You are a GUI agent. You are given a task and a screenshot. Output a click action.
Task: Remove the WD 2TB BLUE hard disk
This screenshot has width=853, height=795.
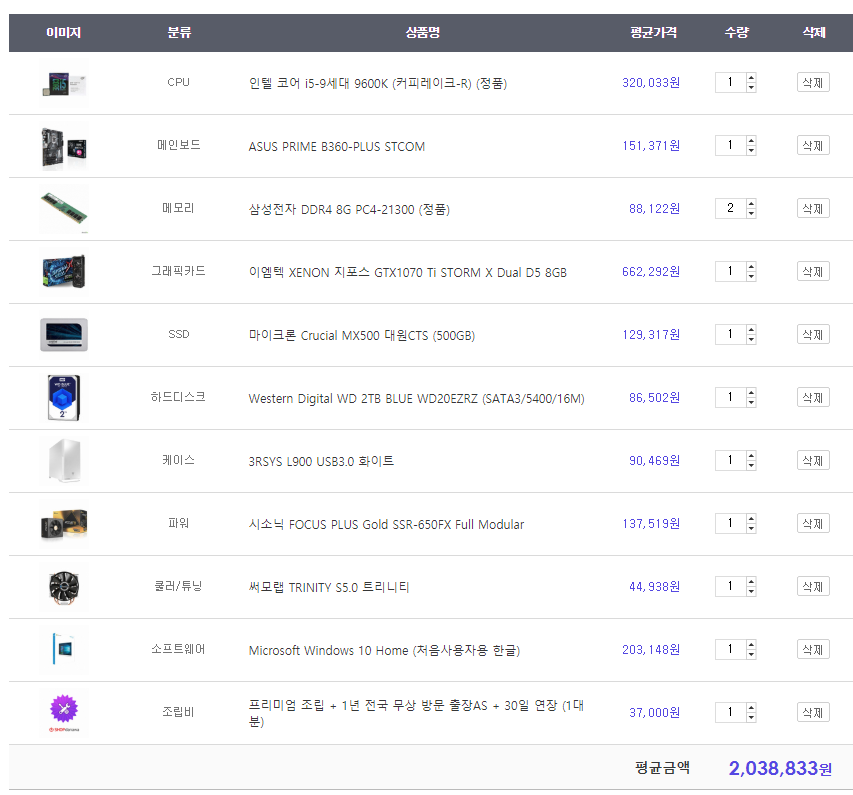pyautogui.click(x=813, y=398)
